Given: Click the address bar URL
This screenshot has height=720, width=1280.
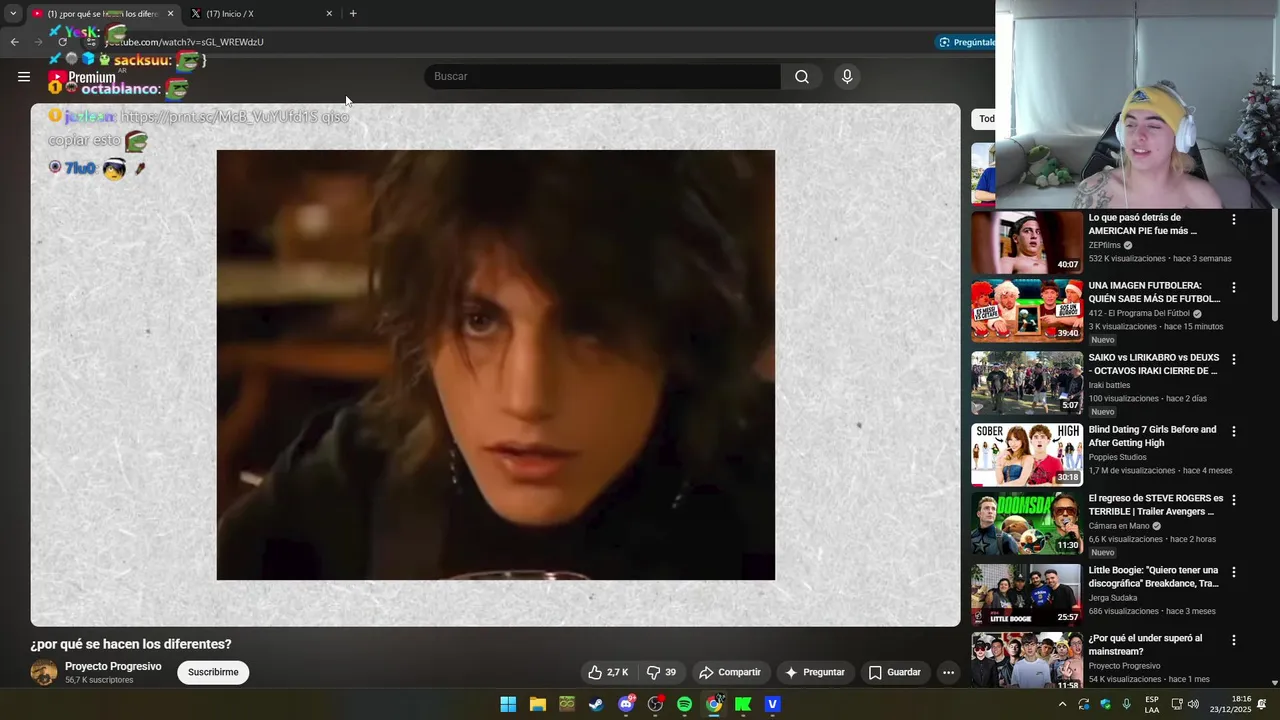Looking at the screenshot, I should (184, 42).
